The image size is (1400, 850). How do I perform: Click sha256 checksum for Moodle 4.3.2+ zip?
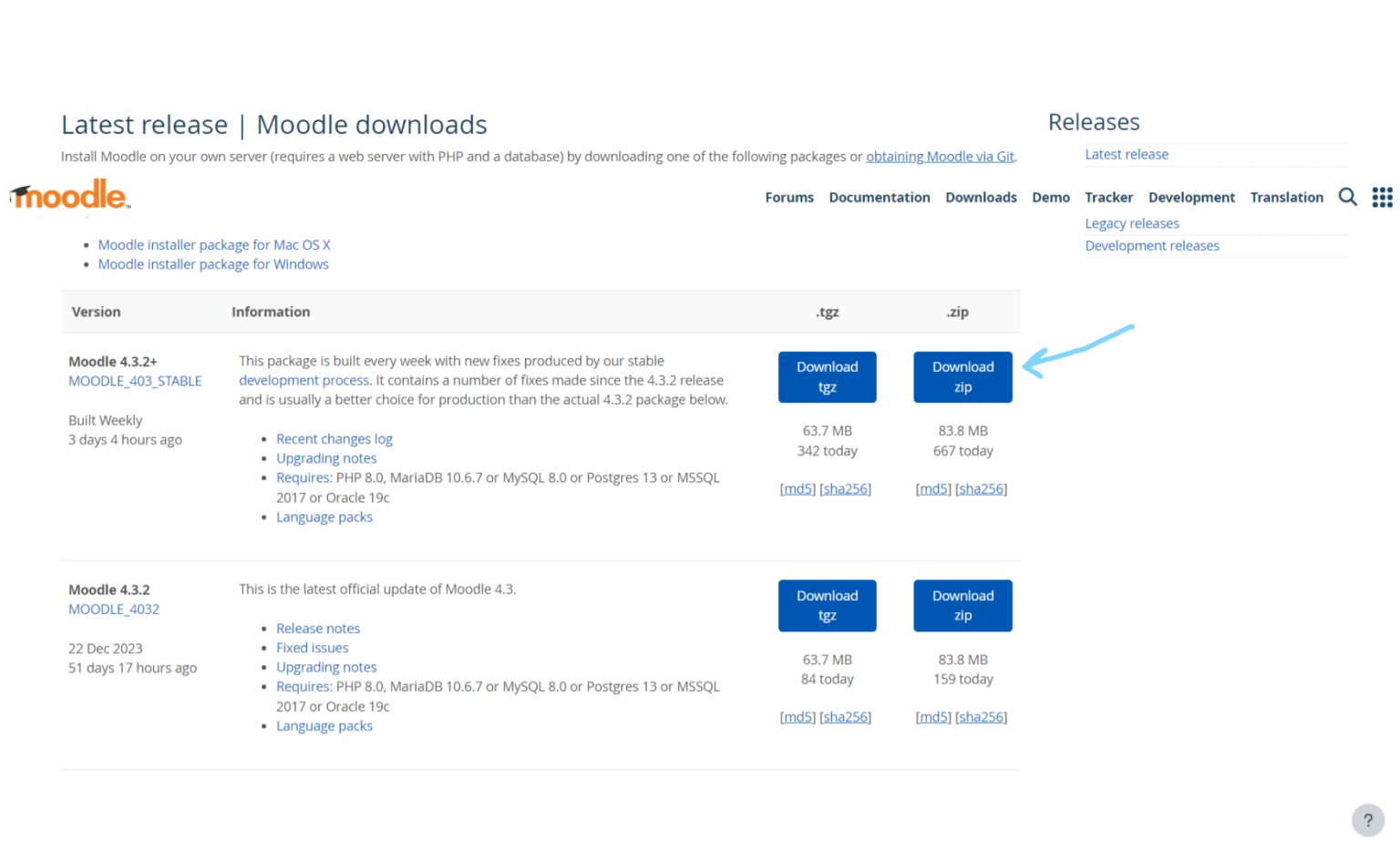[981, 489]
